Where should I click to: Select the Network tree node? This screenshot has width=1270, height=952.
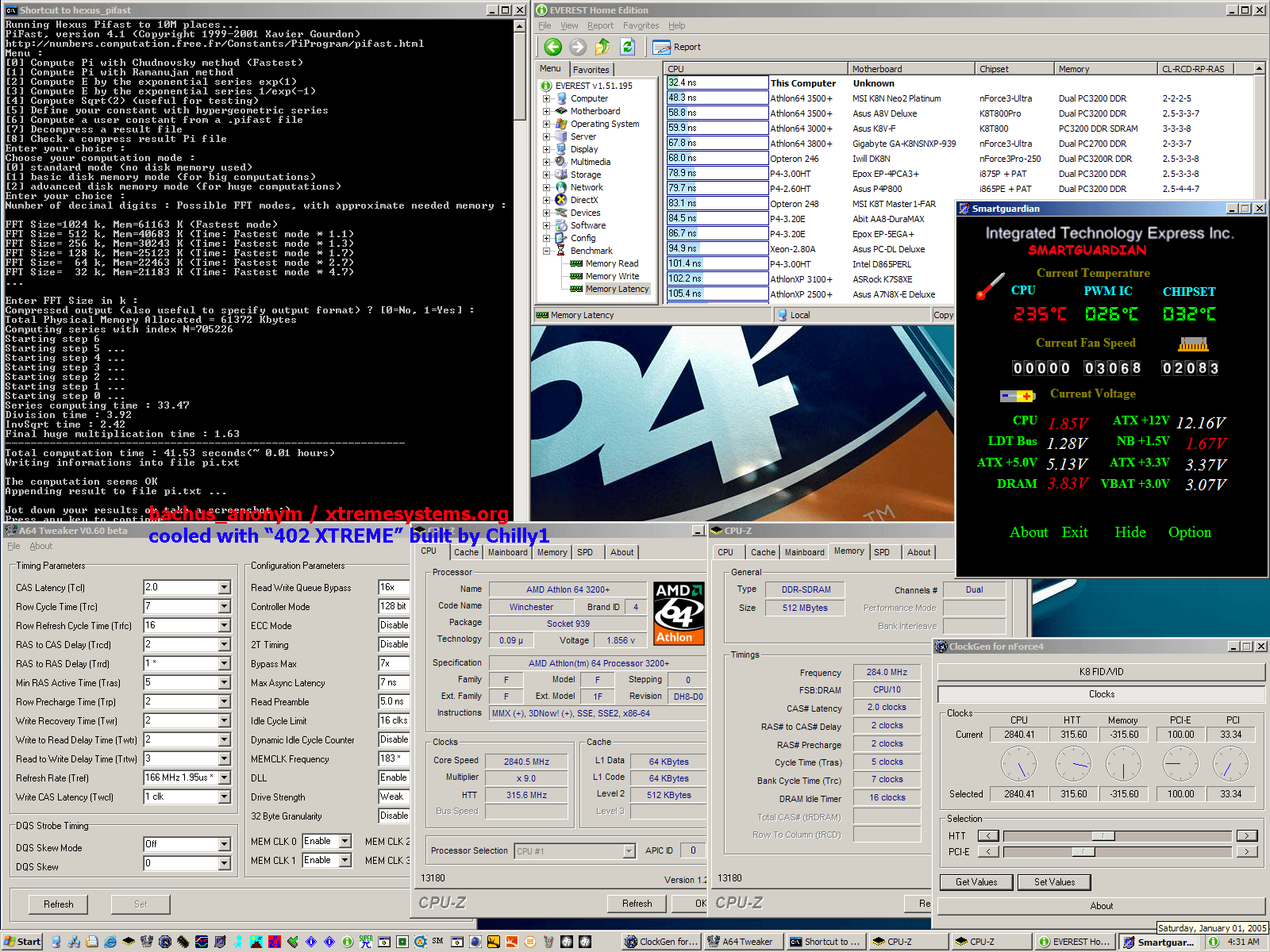(587, 187)
